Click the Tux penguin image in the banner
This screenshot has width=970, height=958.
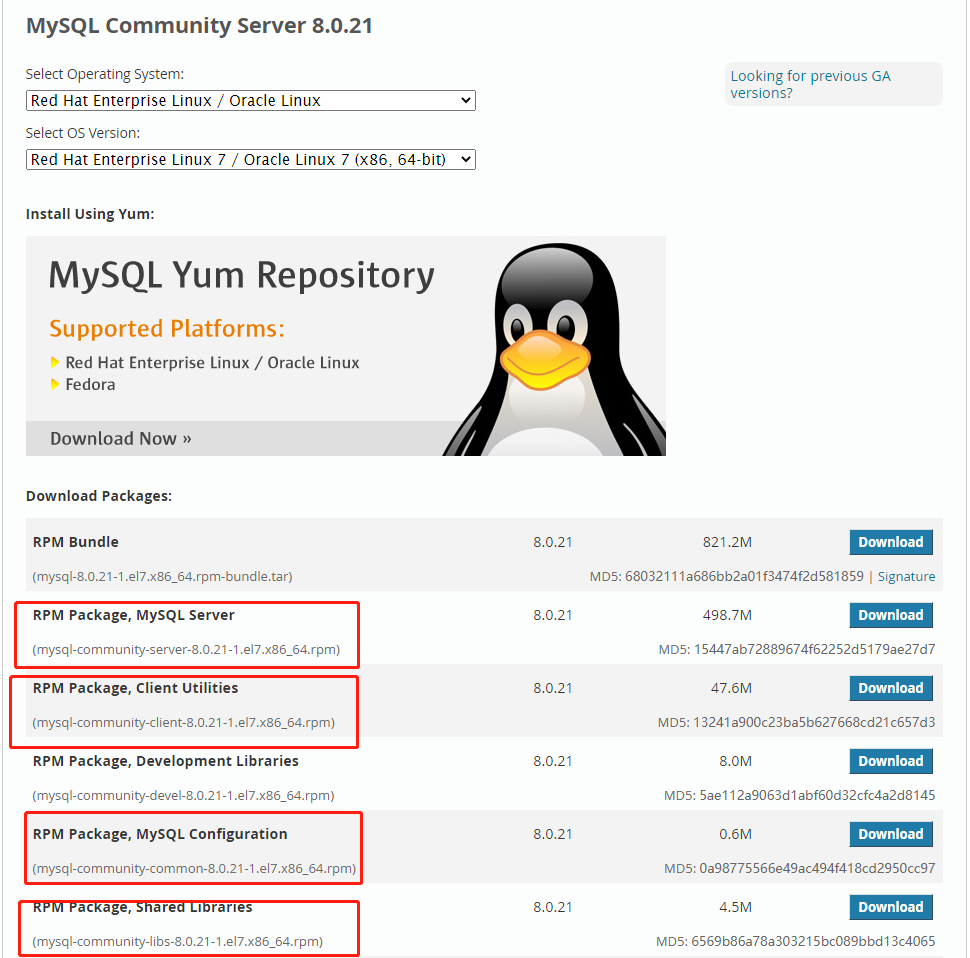[555, 349]
